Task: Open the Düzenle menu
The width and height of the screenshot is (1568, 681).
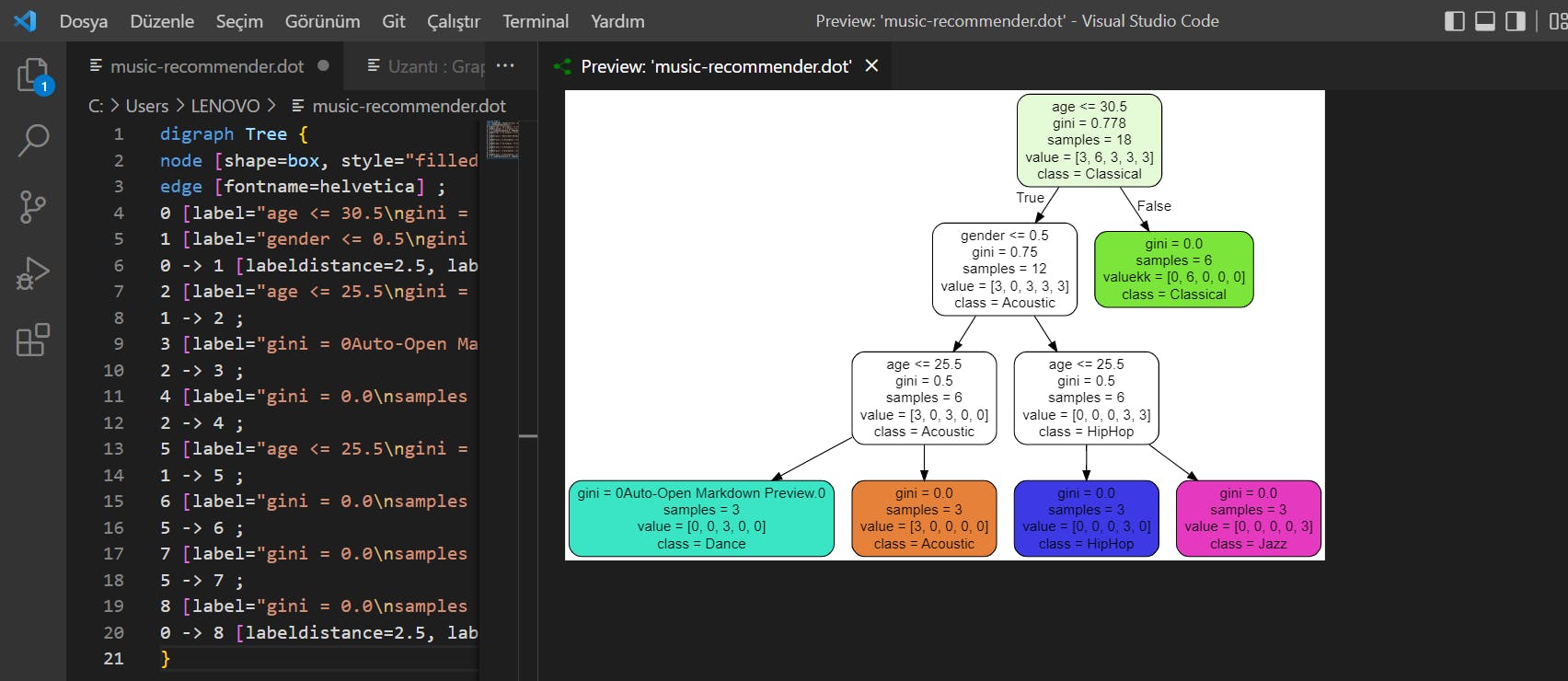Action: pos(162,21)
